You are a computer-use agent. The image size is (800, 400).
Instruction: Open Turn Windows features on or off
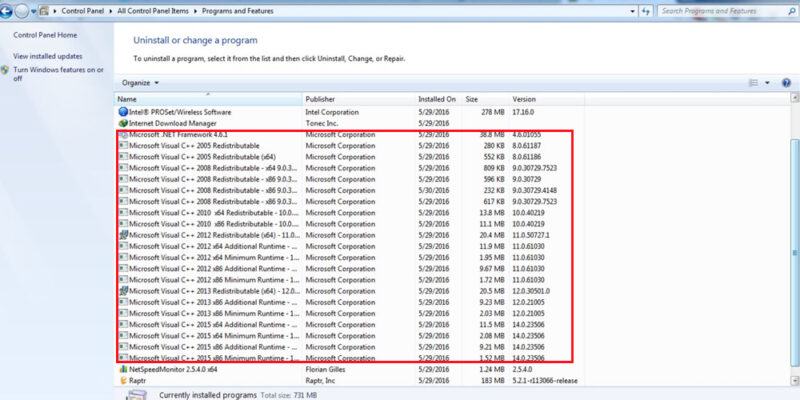click(58, 74)
